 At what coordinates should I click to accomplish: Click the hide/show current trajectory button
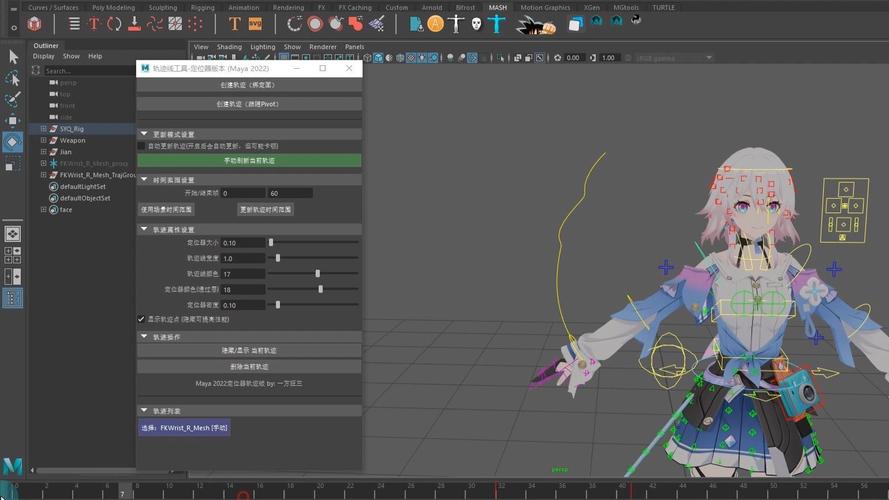point(249,351)
